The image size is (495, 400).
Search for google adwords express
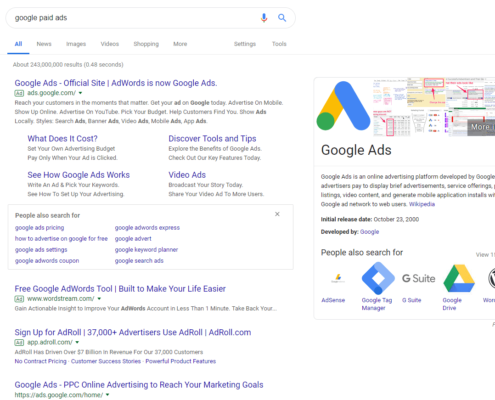[x=147, y=228]
